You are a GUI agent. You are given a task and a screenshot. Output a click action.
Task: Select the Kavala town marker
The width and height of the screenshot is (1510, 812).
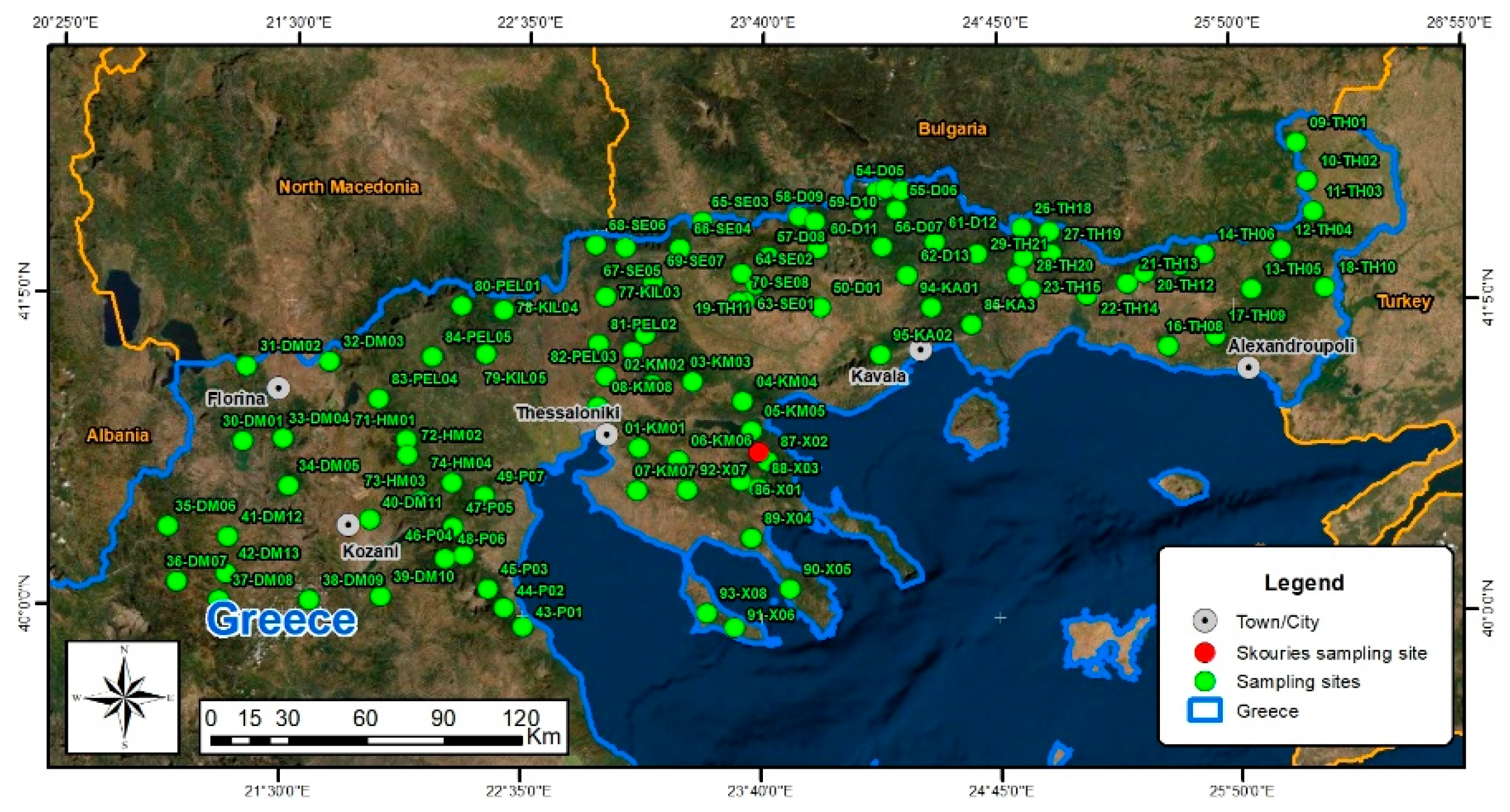tap(920, 350)
